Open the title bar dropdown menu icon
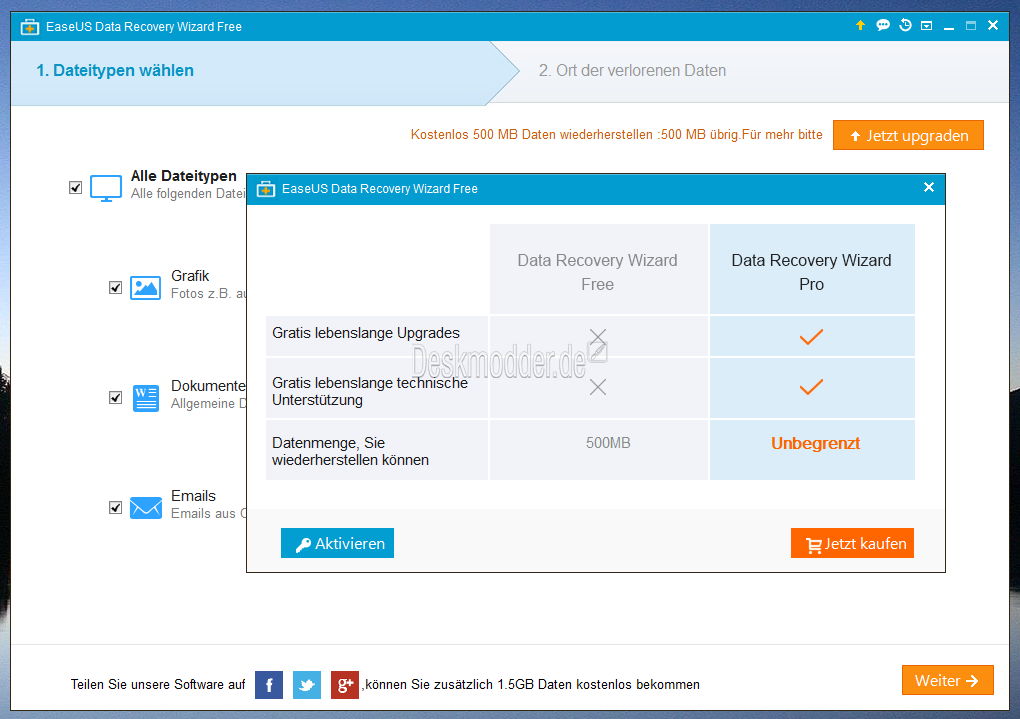 tap(926, 26)
